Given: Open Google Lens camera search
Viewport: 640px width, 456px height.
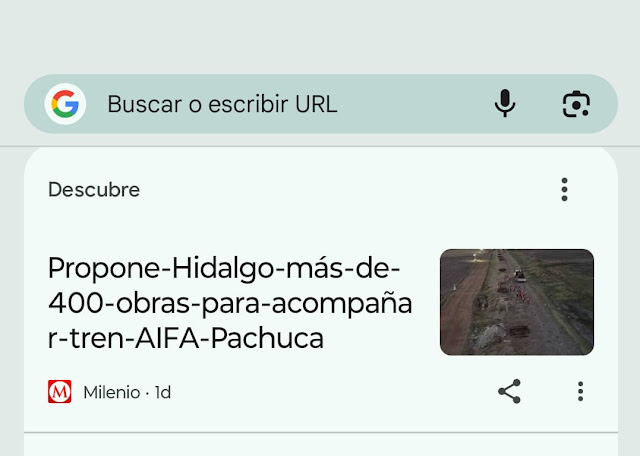Looking at the screenshot, I should [576, 104].
